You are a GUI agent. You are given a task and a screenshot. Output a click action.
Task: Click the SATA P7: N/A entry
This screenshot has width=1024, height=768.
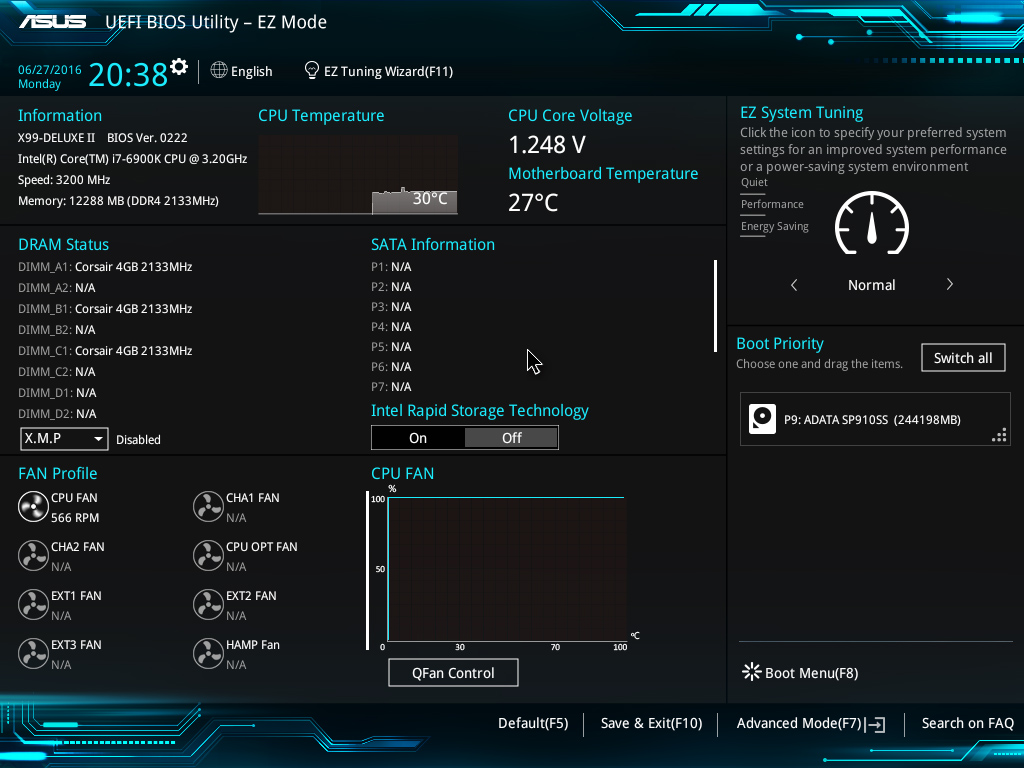point(391,387)
